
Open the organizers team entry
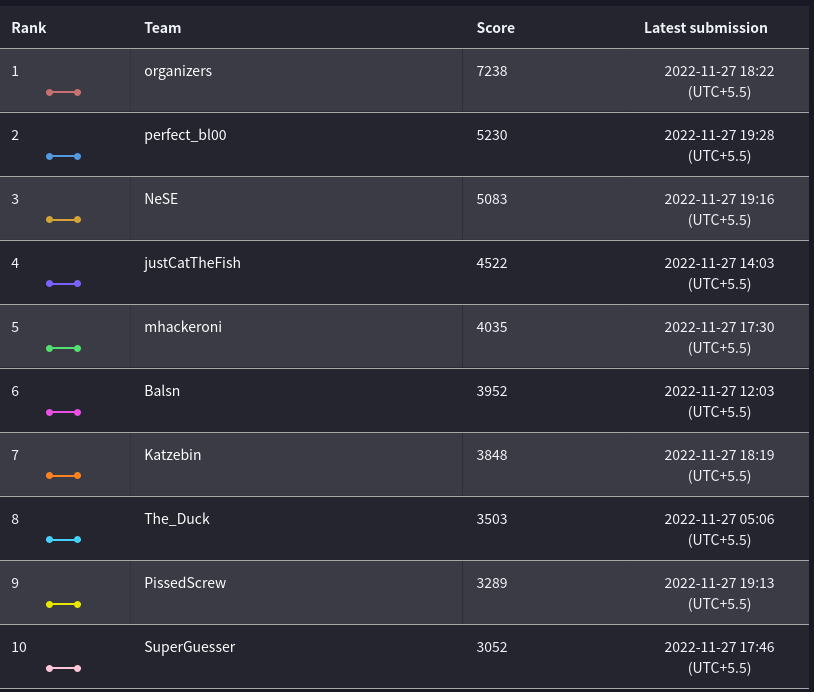178,71
